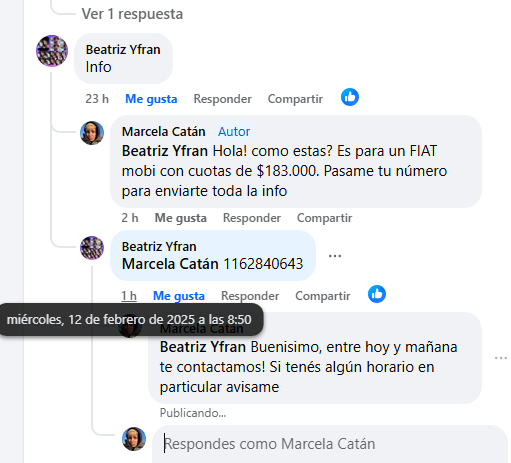Open Beatriz Yfran's avatar on Info comment

[52, 51]
